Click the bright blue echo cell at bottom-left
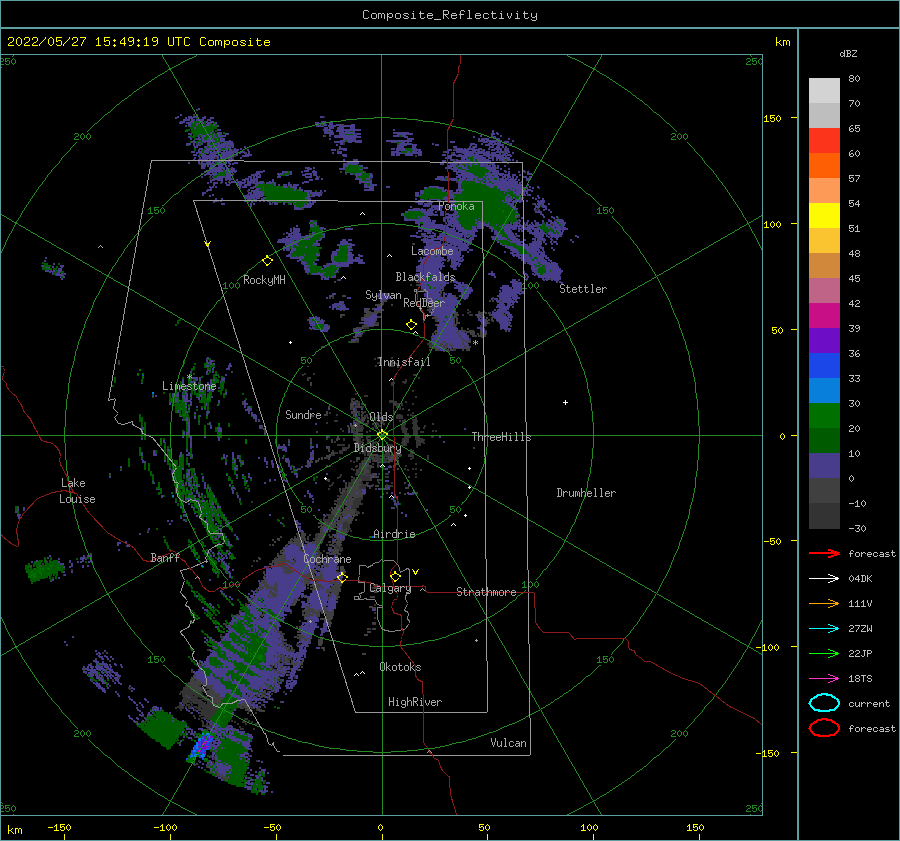The height and width of the screenshot is (841, 900). pyautogui.click(x=201, y=746)
